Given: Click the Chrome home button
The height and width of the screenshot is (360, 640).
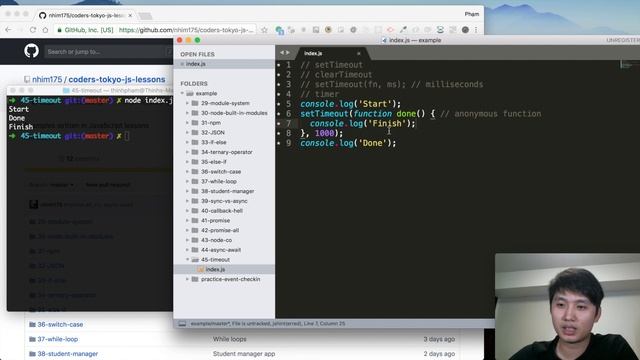Looking at the screenshot, I should (45, 30).
